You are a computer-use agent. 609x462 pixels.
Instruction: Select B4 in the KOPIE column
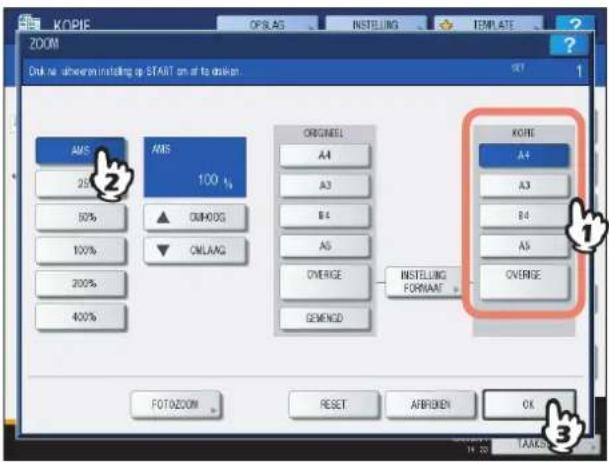pyautogui.click(x=524, y=216)
